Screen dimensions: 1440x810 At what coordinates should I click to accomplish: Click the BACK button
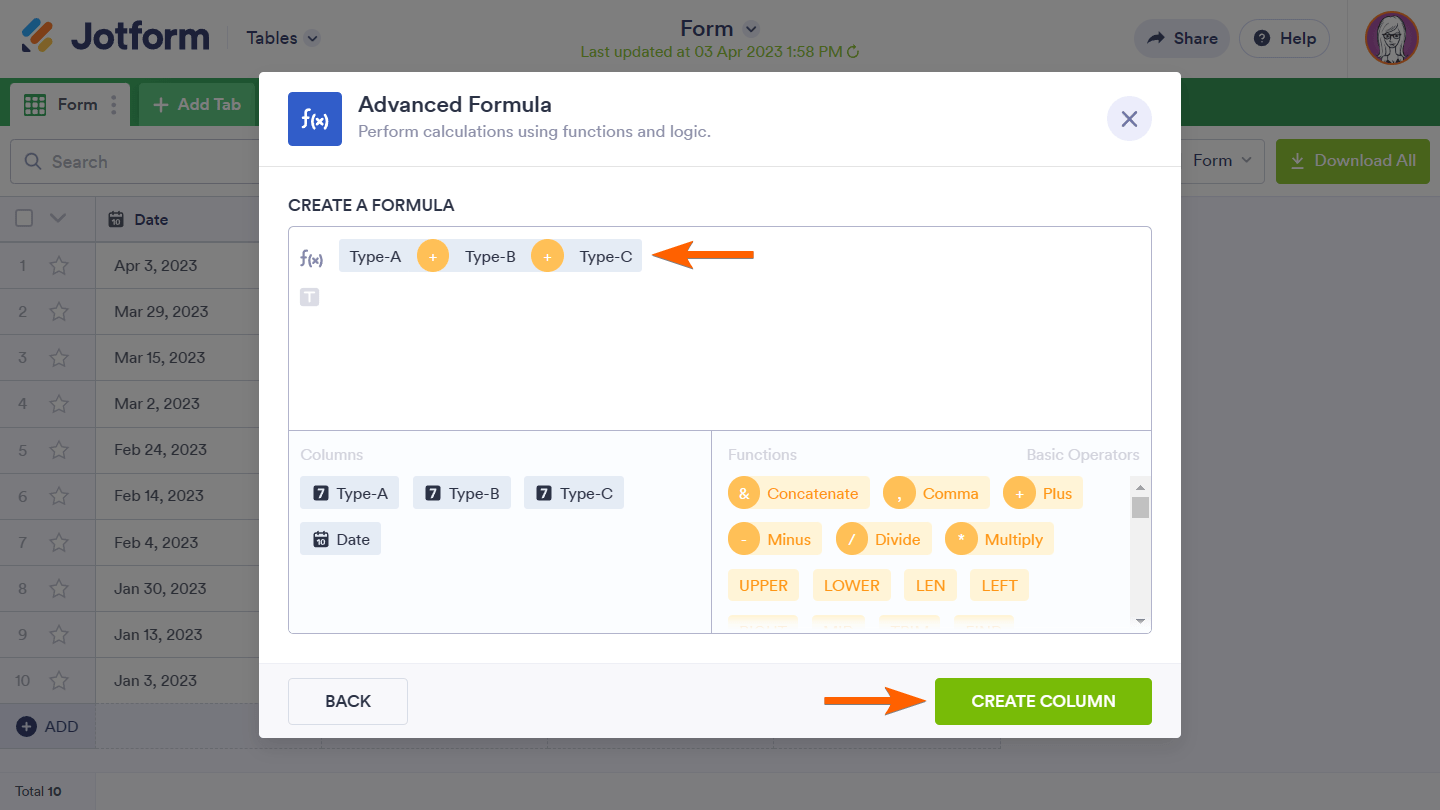pos(348,701)
